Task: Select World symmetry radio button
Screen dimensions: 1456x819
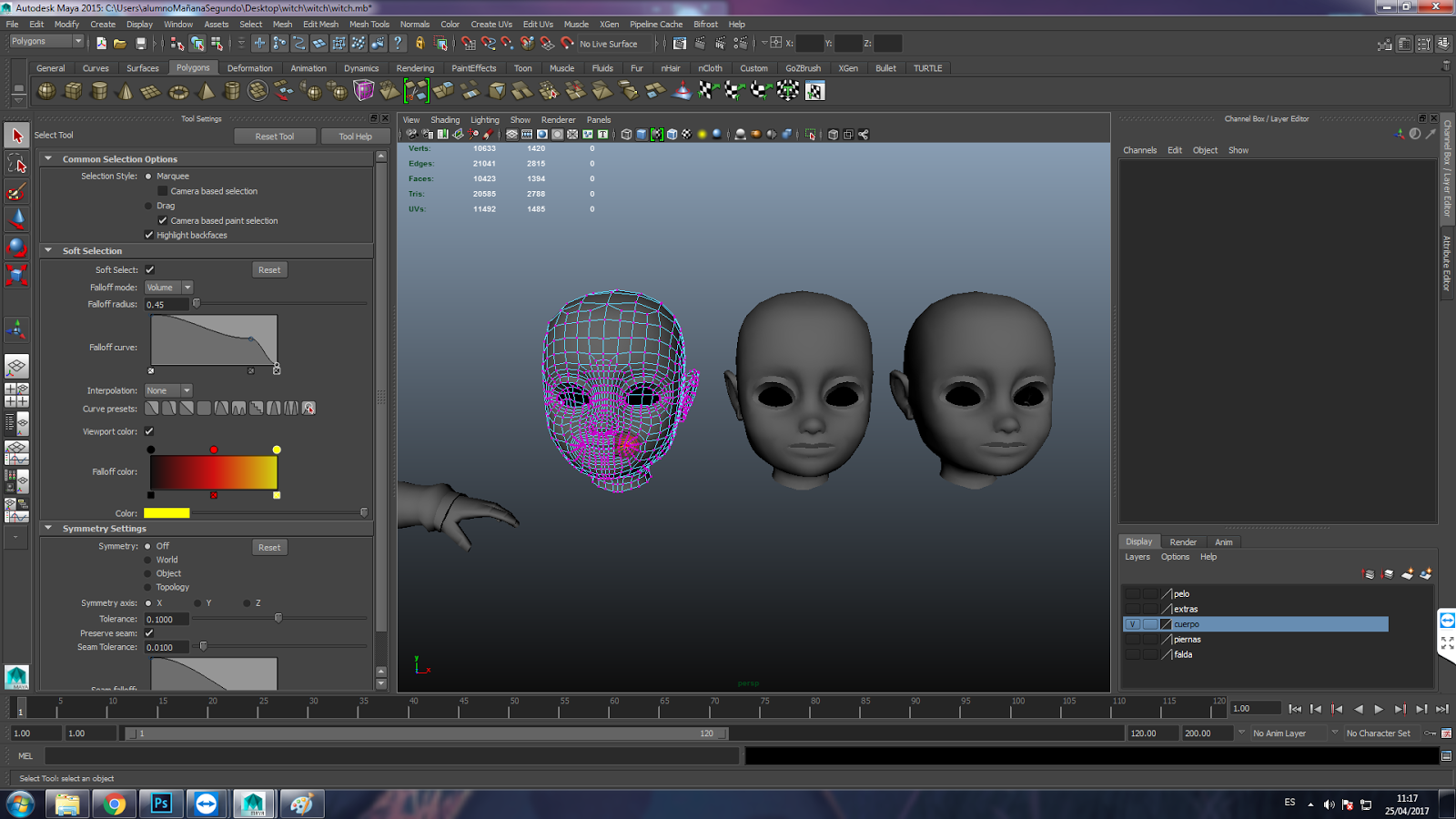Action: pyautogui.click(x=148, y=561)
